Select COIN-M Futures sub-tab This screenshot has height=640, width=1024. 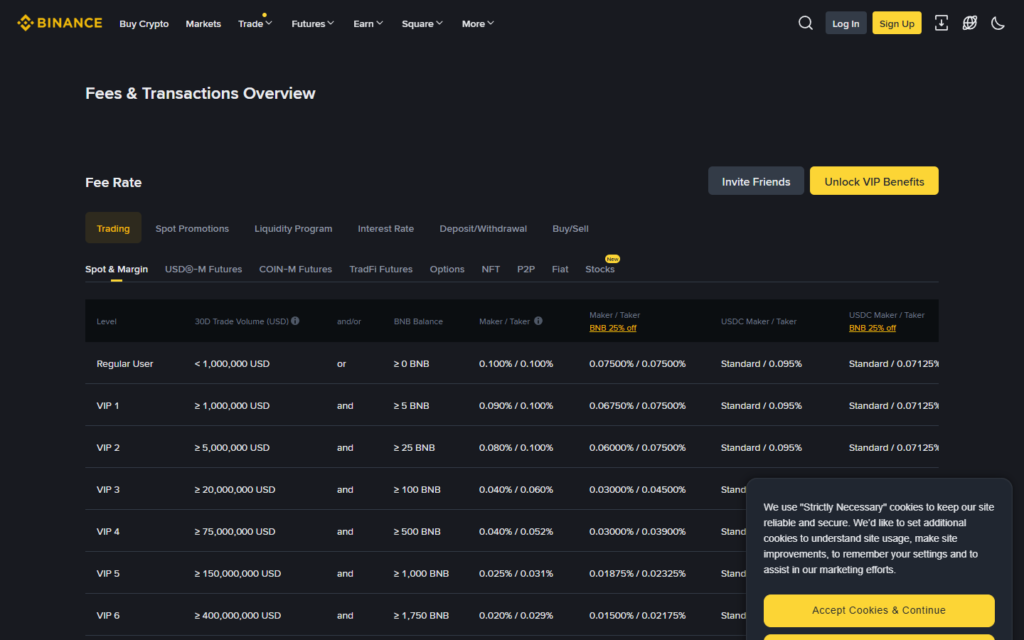[x=295, y=269]
